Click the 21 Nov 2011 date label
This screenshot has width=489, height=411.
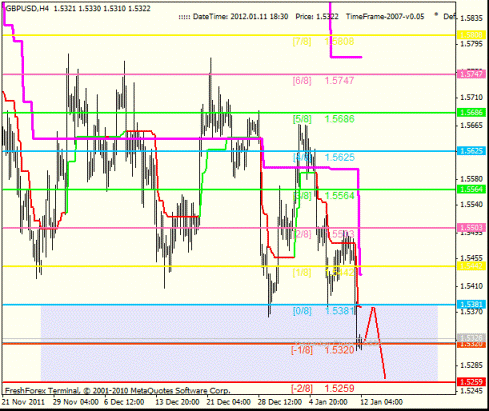coord(23,402)
